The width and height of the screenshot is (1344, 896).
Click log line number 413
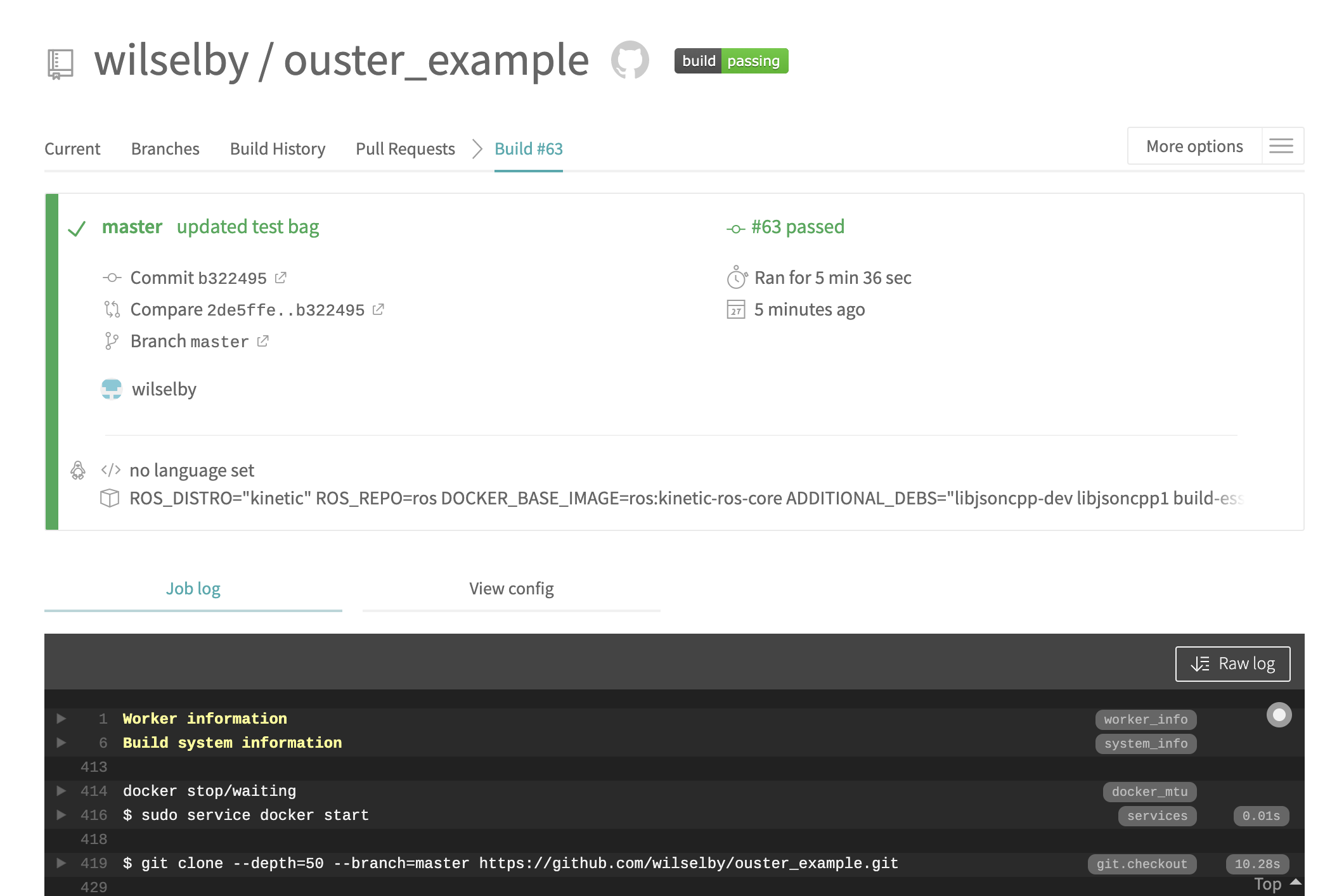94,767
